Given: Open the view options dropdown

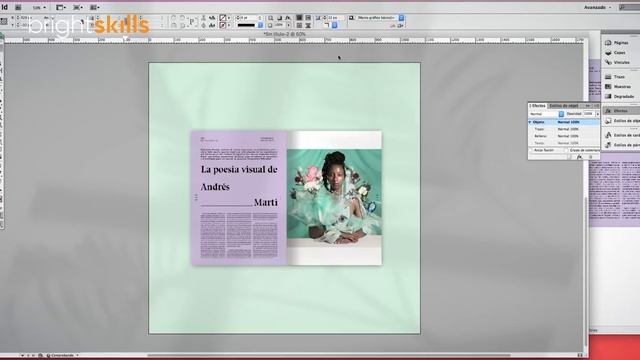Looking at the screenshot, I should 61,7.
